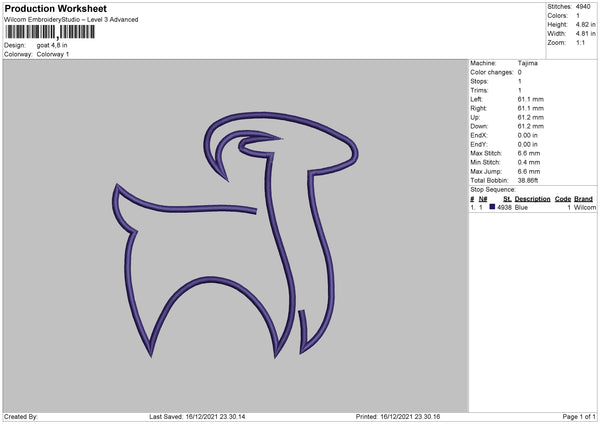The height and width of the screenshot is (424, 600).
Task: Click the Blue thread description
Action: tap(521, 207)
